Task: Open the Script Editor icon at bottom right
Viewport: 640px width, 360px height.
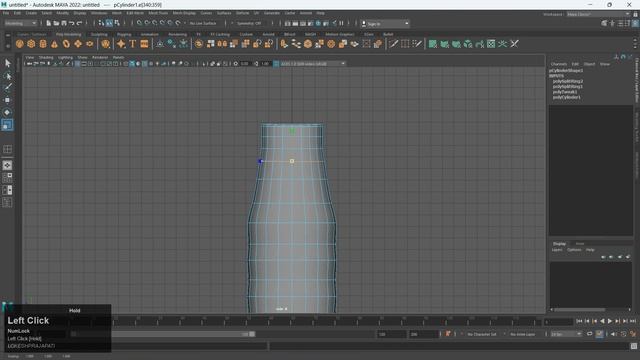Action: click(x=634, y=346)
